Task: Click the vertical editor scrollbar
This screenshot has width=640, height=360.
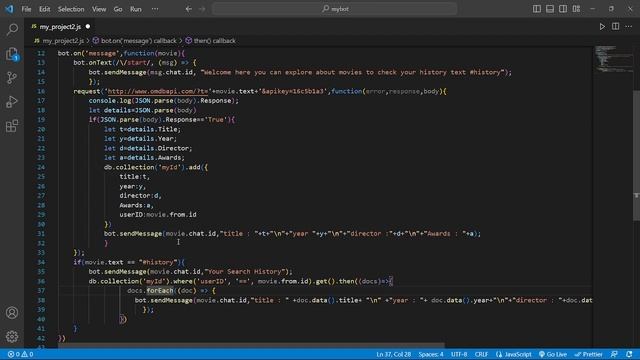Action: (636, 155)
